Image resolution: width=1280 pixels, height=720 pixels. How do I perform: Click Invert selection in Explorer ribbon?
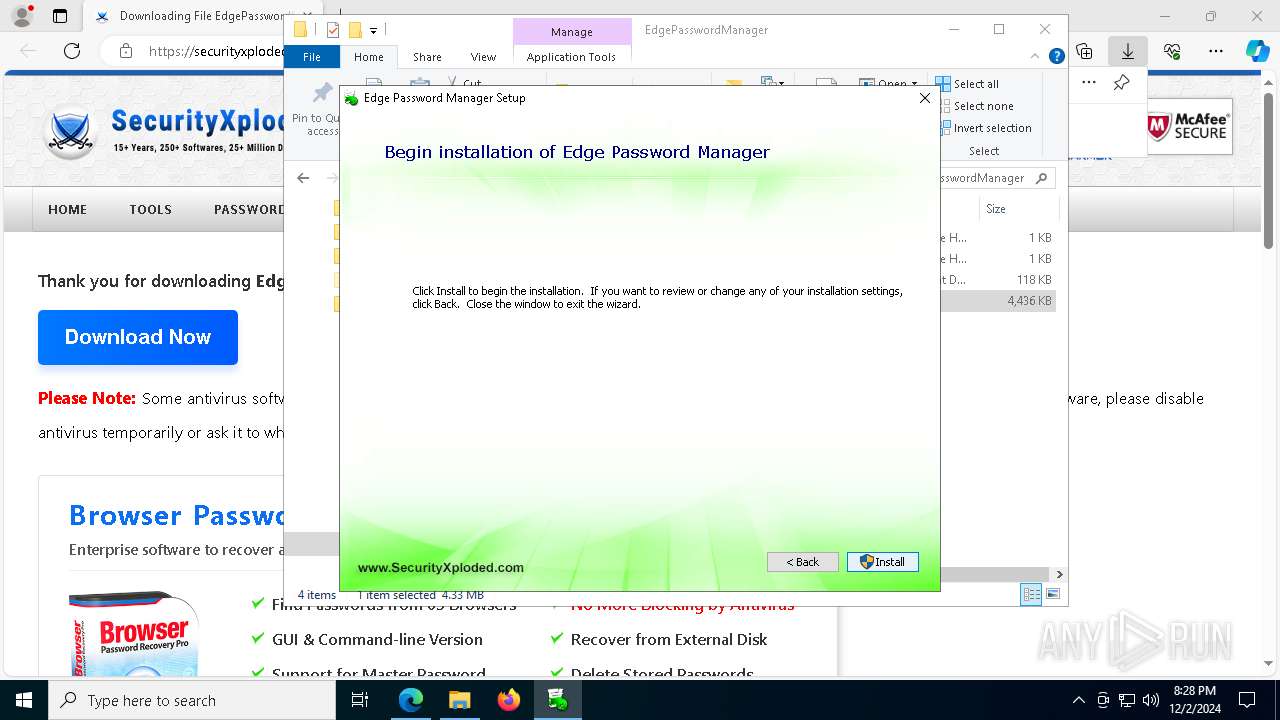click(x=984, y=128)
